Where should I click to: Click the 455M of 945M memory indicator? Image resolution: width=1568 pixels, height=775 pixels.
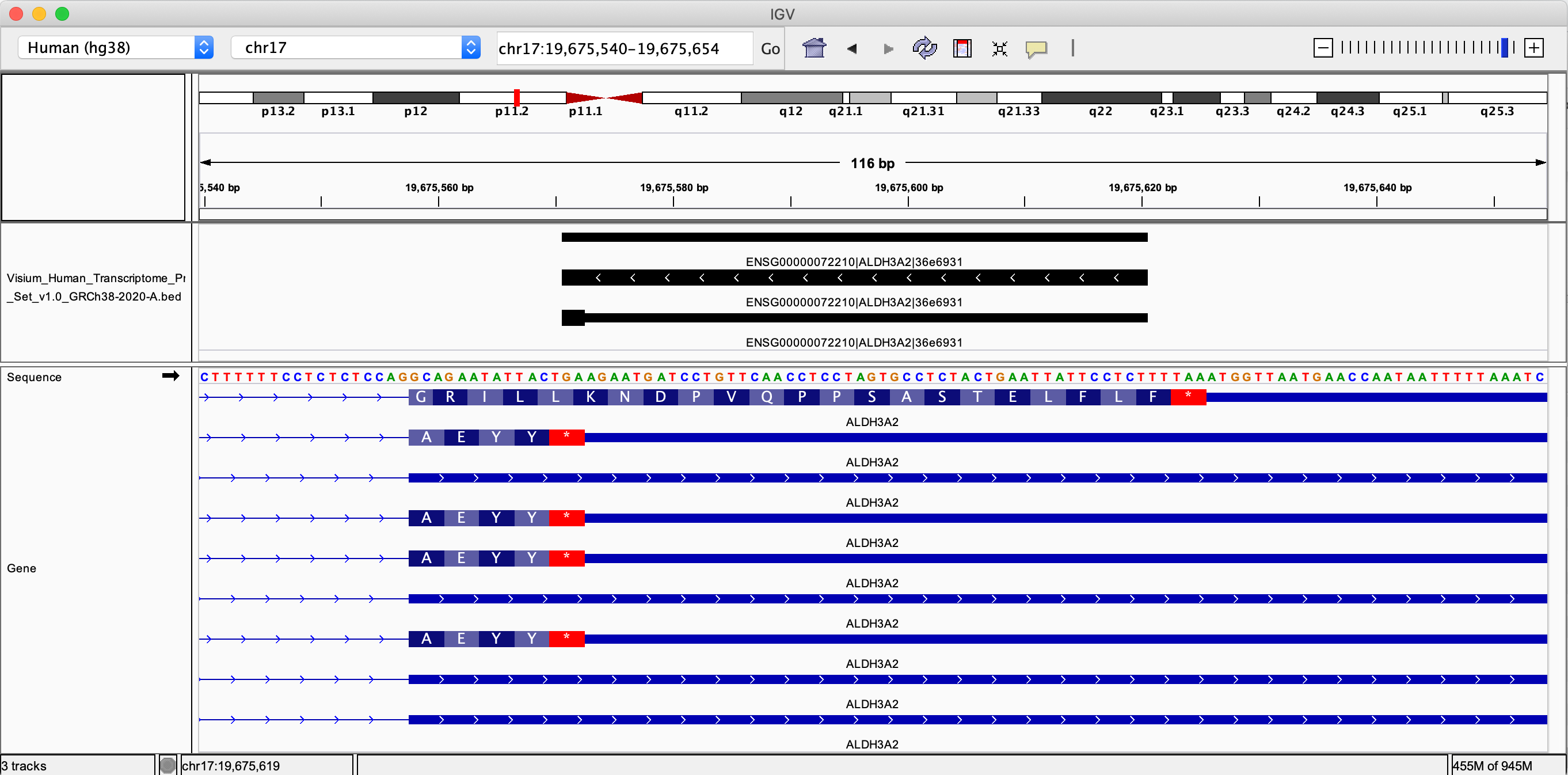1493,765
